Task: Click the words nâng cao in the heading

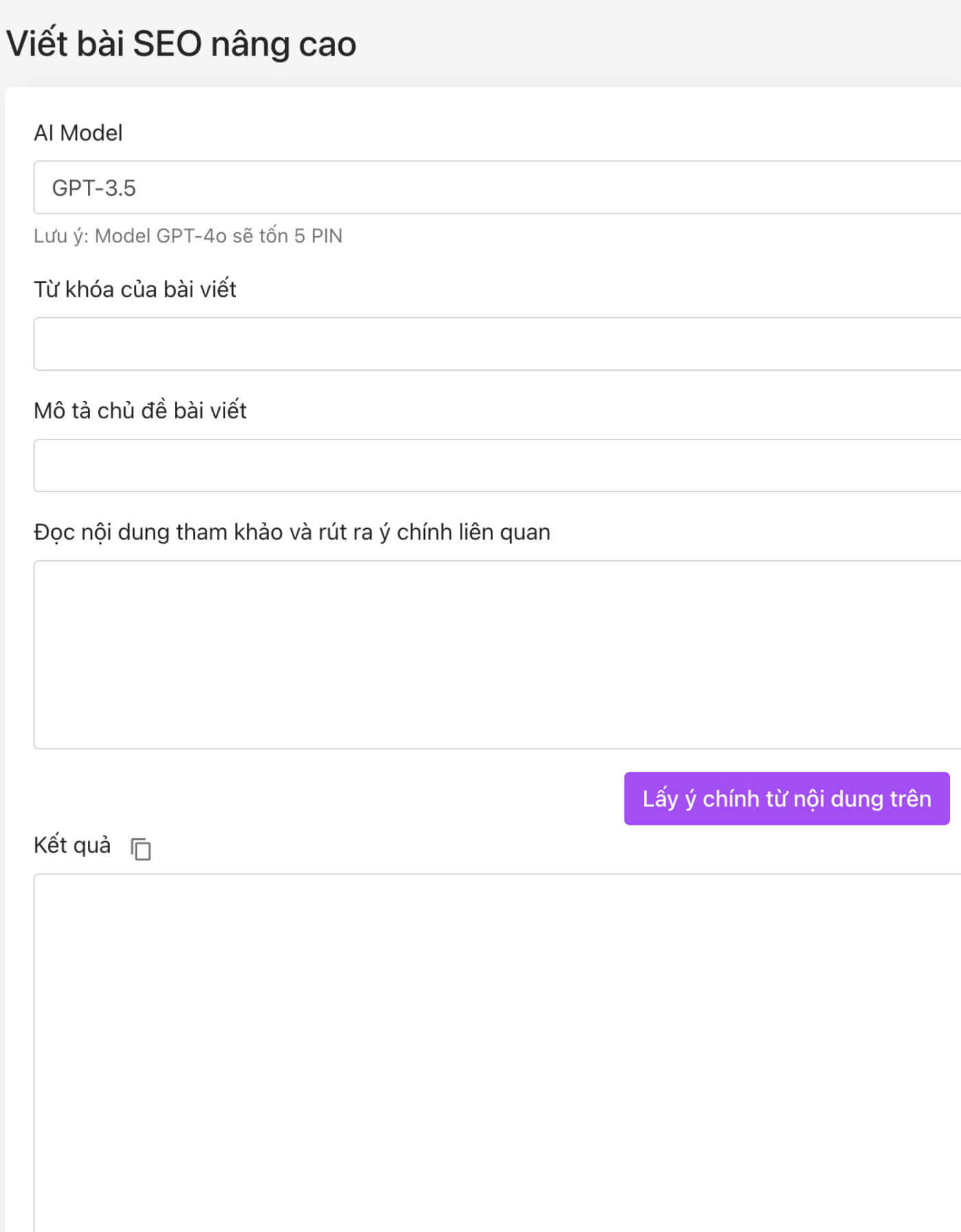Action: tap(283, 44)
